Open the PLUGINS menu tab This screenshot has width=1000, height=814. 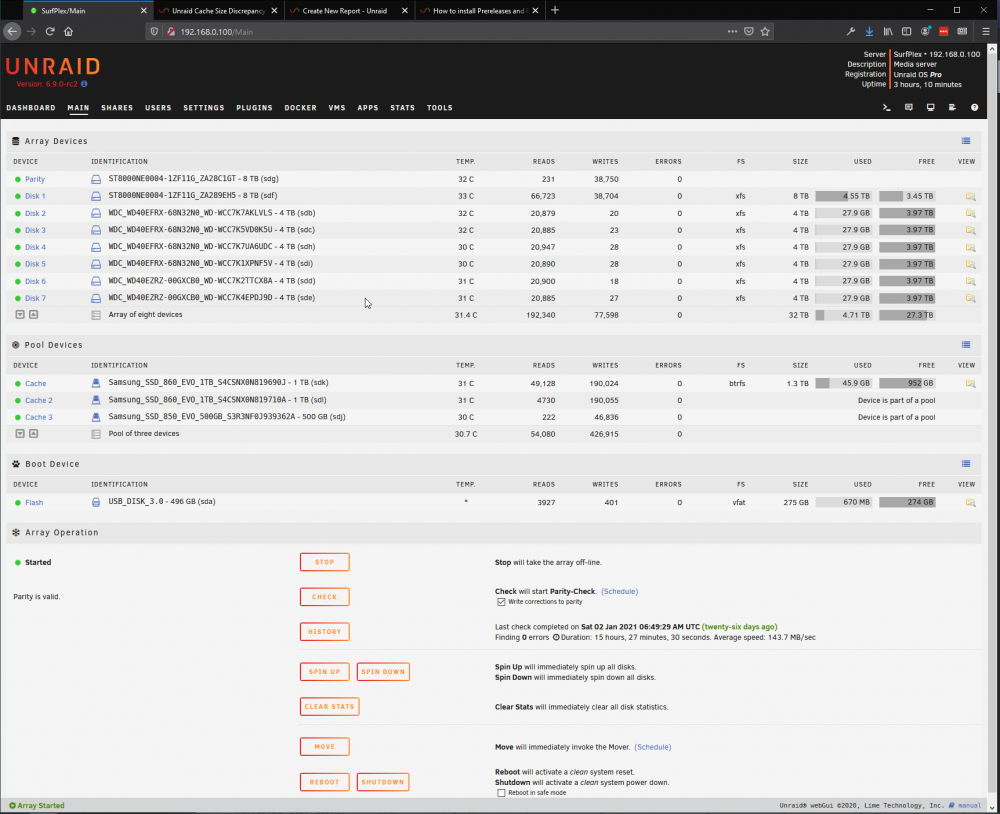coord(254,108)
